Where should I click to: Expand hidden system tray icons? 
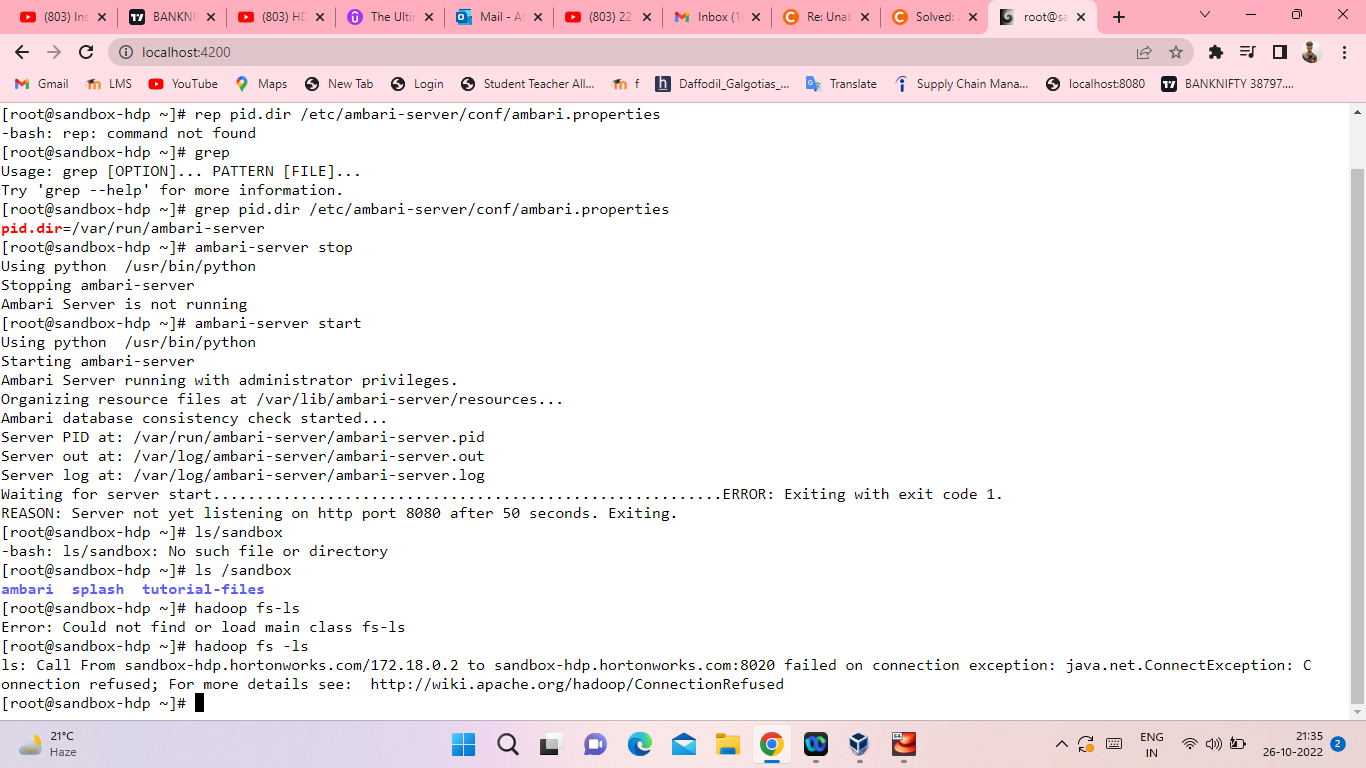point(1060,745)
